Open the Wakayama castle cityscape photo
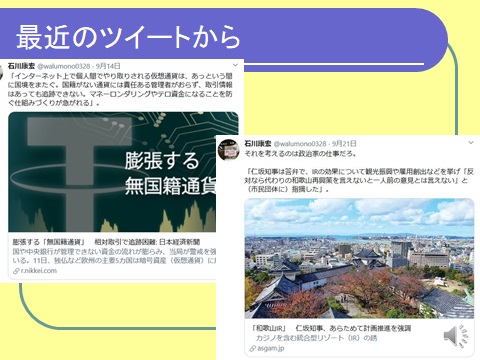Image resolution: width=480 pixels, height=360 pixels. (359, 258)
